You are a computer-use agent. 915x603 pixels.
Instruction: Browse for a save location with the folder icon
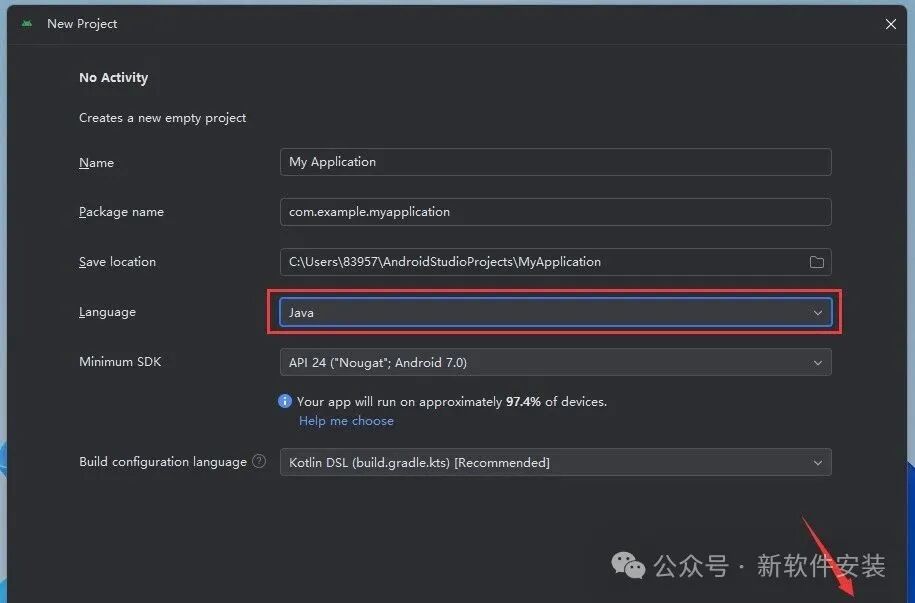(x=816, y=262)
